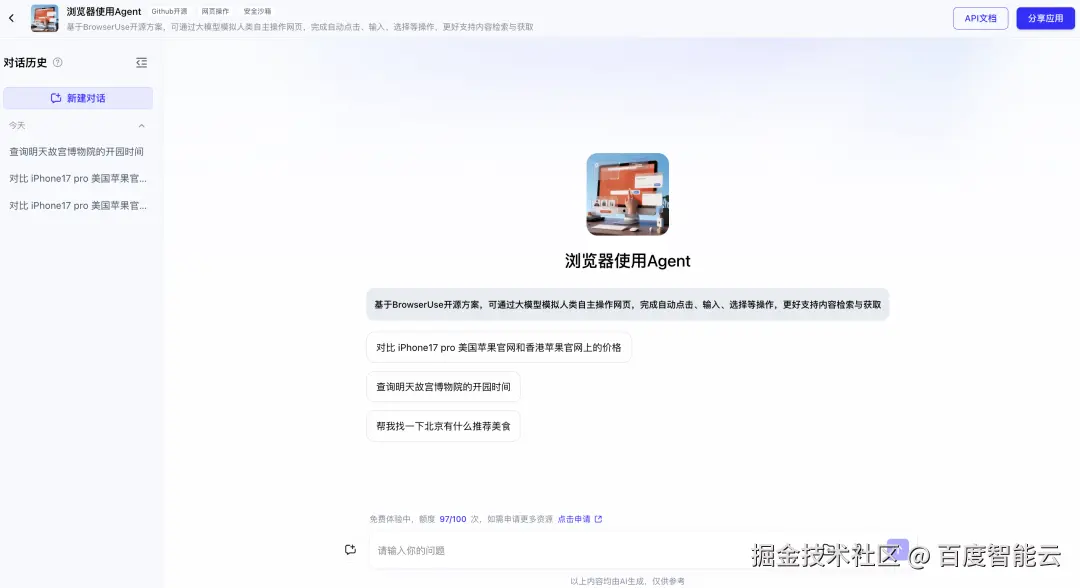The height and width of the screenshot is (588, 1080).
Task: Click the 今天 group label
Action: [x=17, y=126]
